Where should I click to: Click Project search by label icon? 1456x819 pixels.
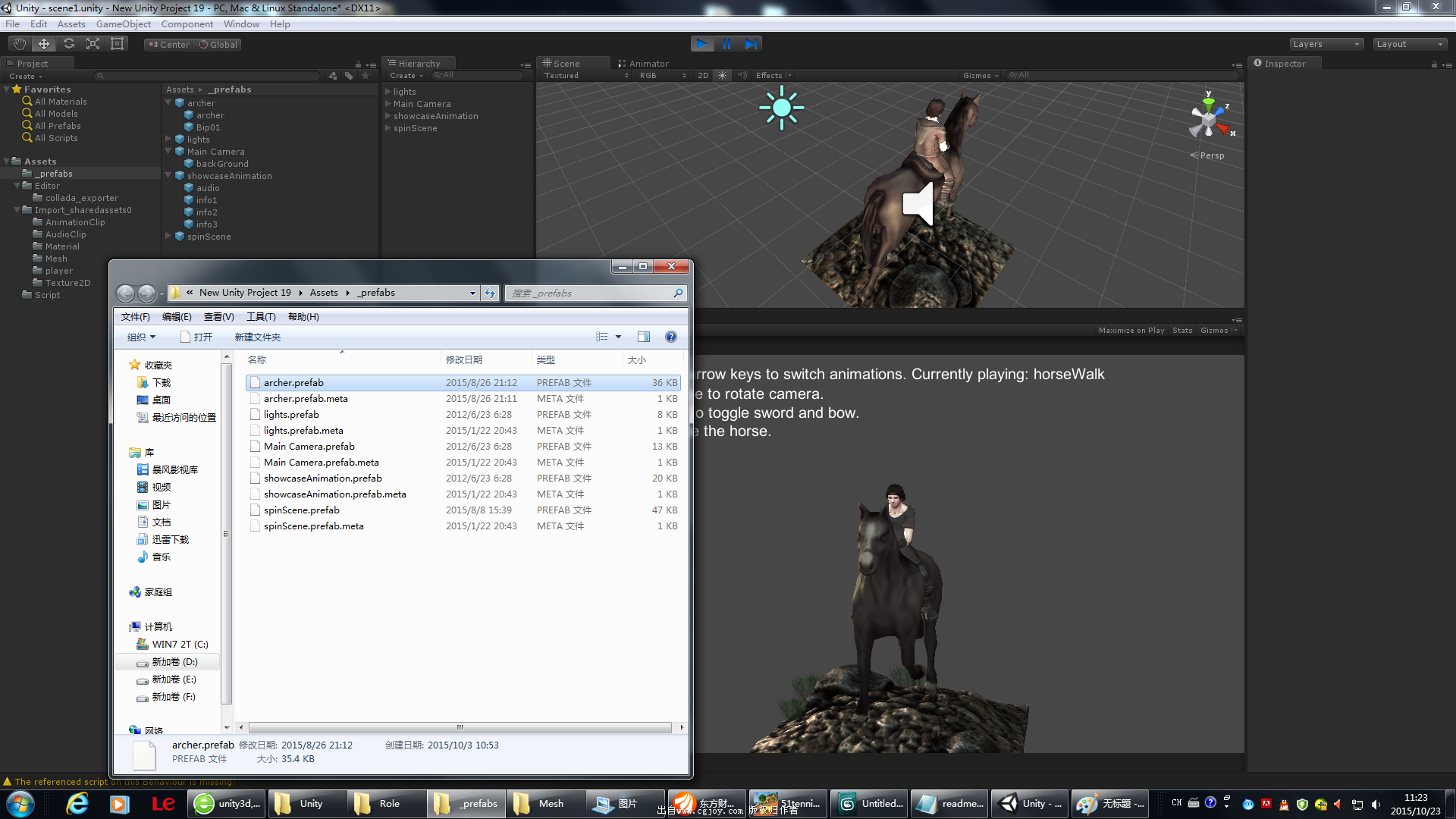tap(349, 76)
